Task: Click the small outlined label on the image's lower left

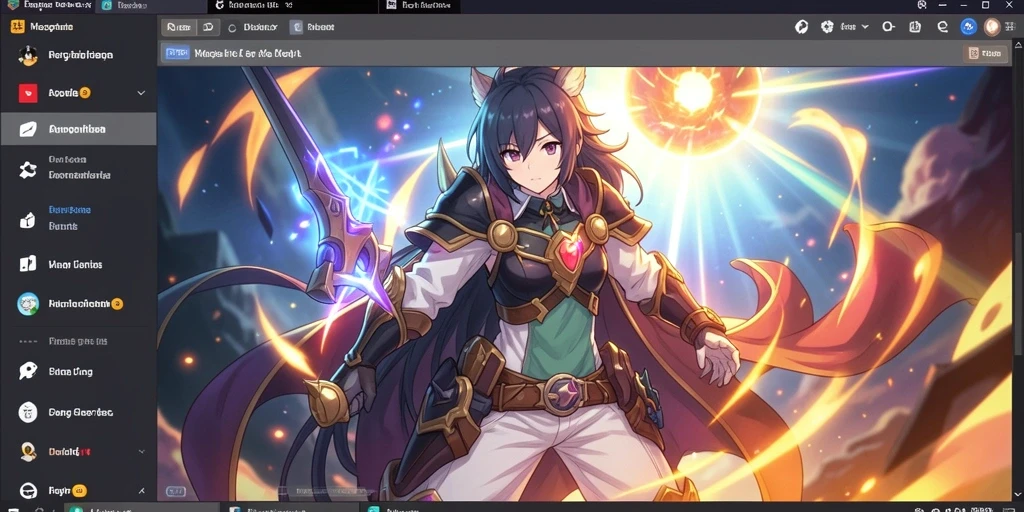Action: tap(176, 491)
